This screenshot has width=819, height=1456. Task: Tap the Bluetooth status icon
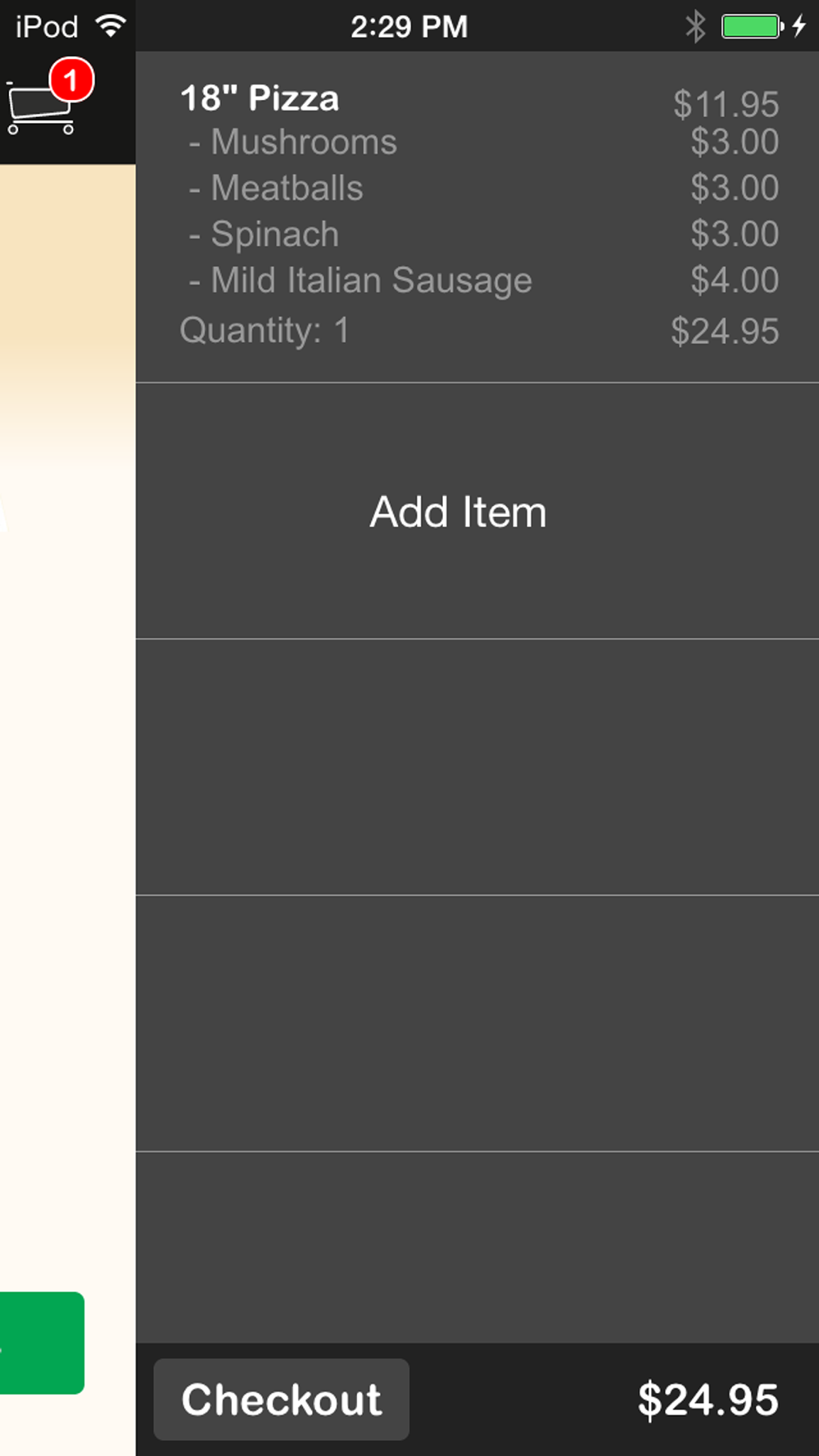(695, 26)
